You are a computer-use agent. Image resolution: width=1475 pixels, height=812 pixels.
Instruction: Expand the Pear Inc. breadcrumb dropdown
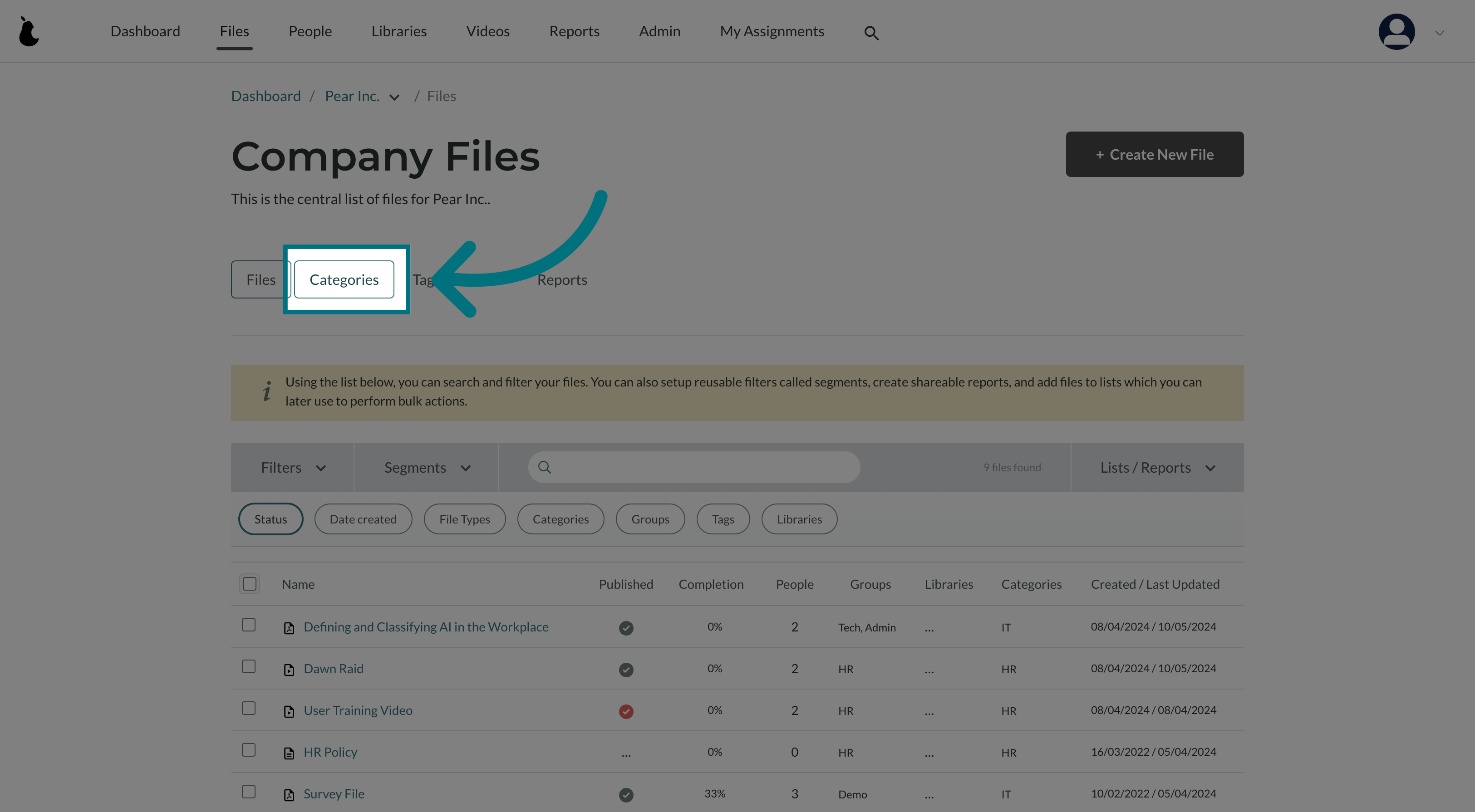tap(394, 97)
